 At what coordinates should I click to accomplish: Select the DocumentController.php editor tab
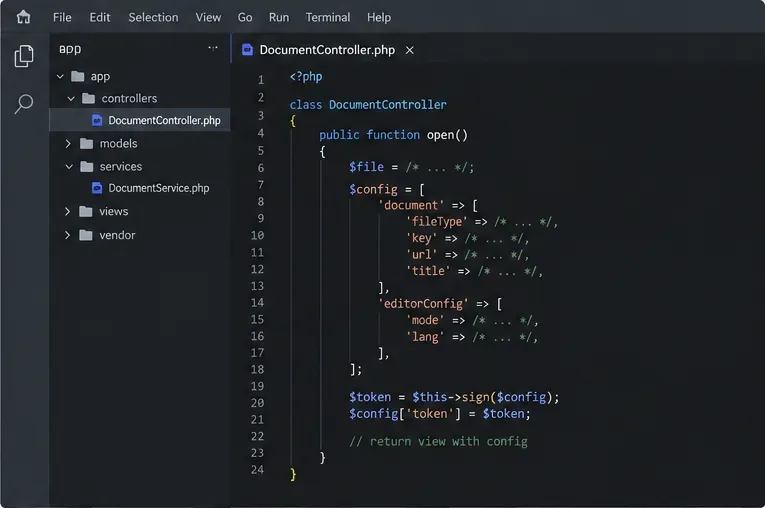click(328, 50)
